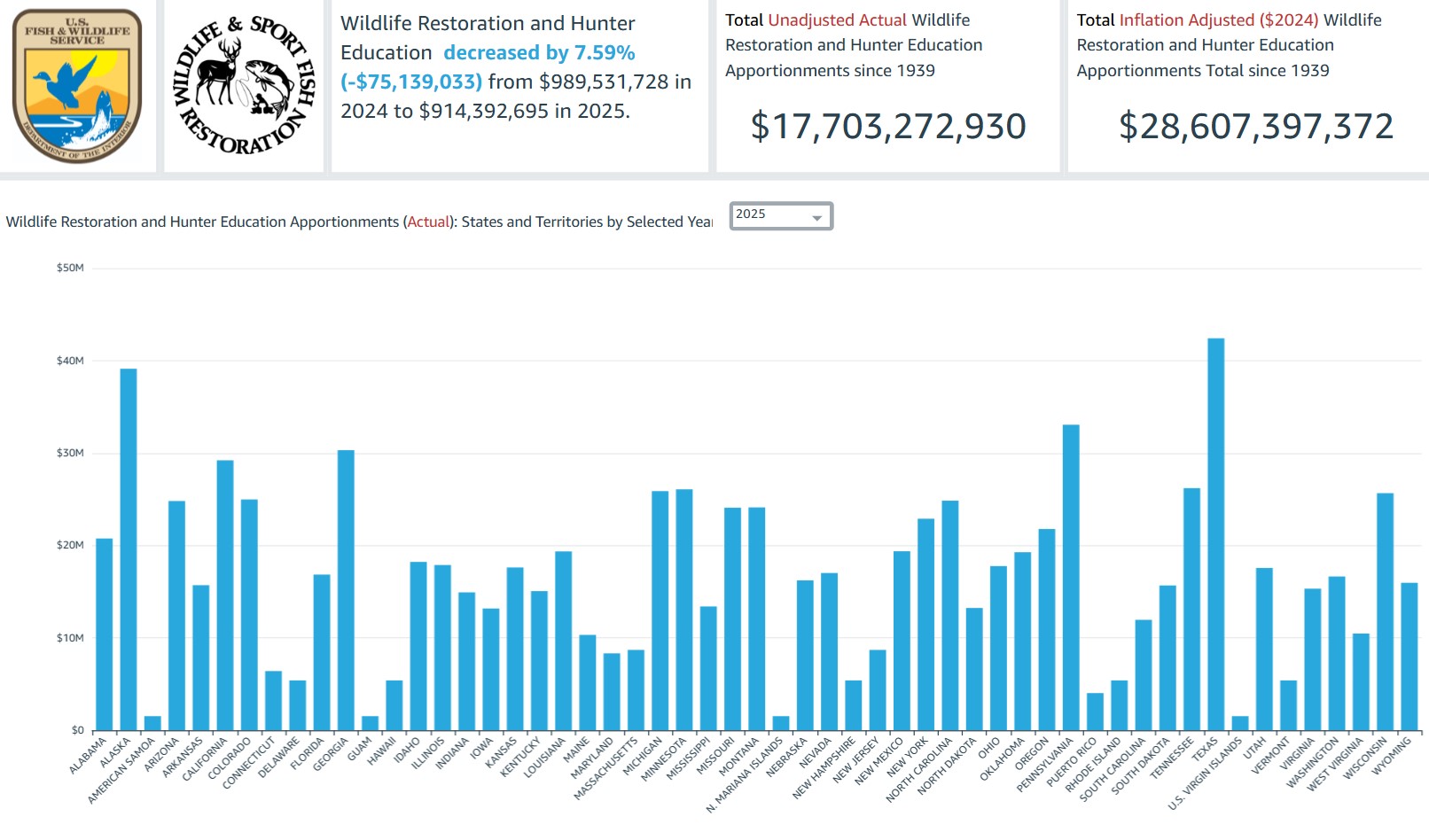
Task: Click the WYOMING x-axis label
Action: point(1392,756)
